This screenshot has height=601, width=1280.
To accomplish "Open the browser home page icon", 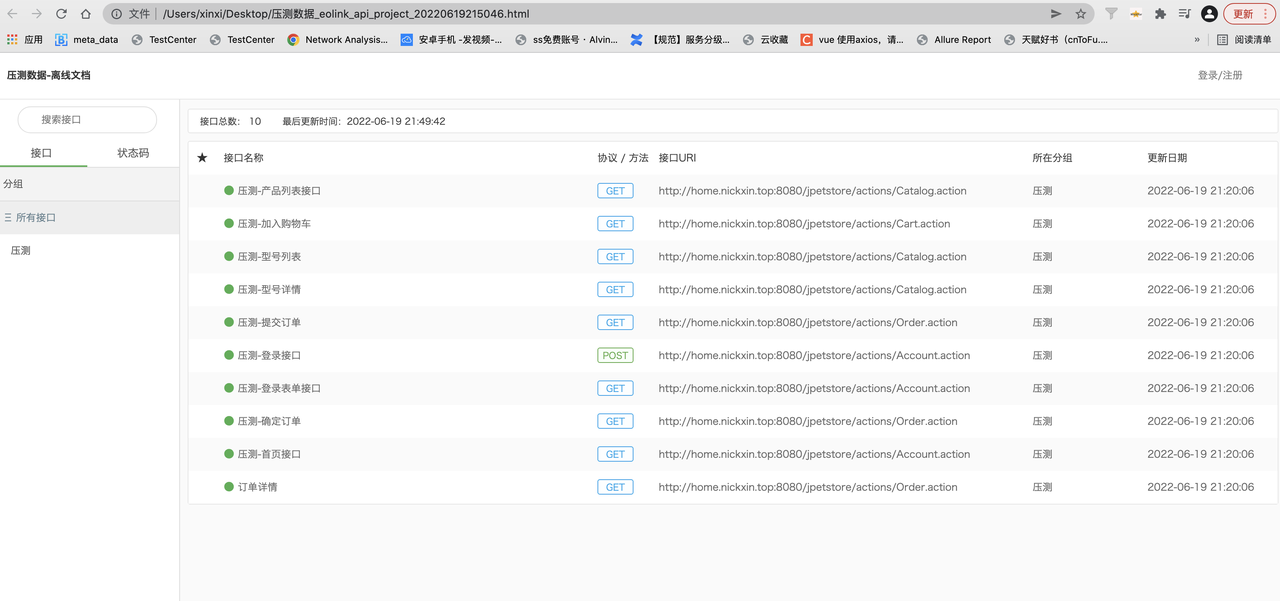I will [86, 14].
